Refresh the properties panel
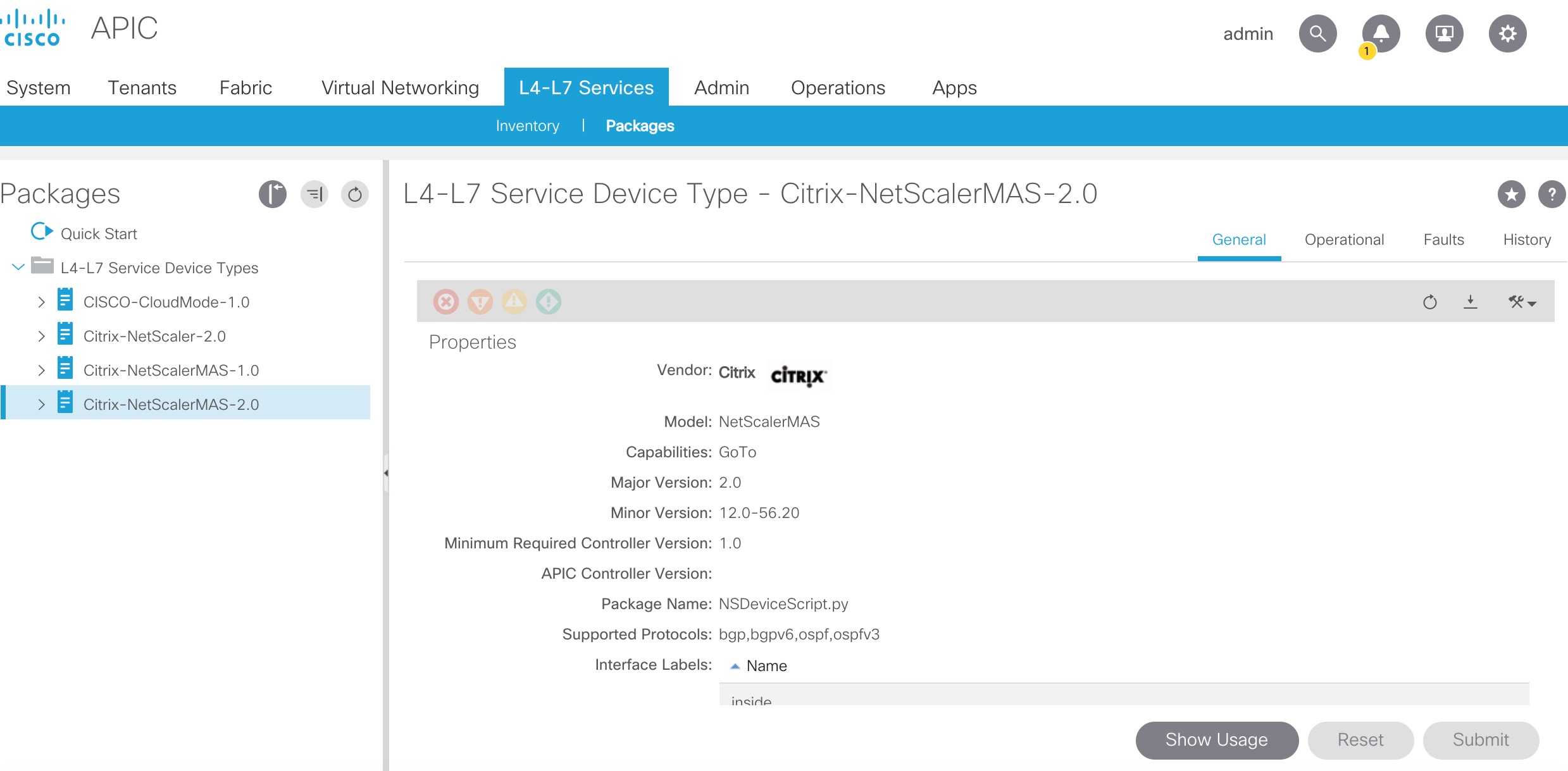 pos(1430,302)
